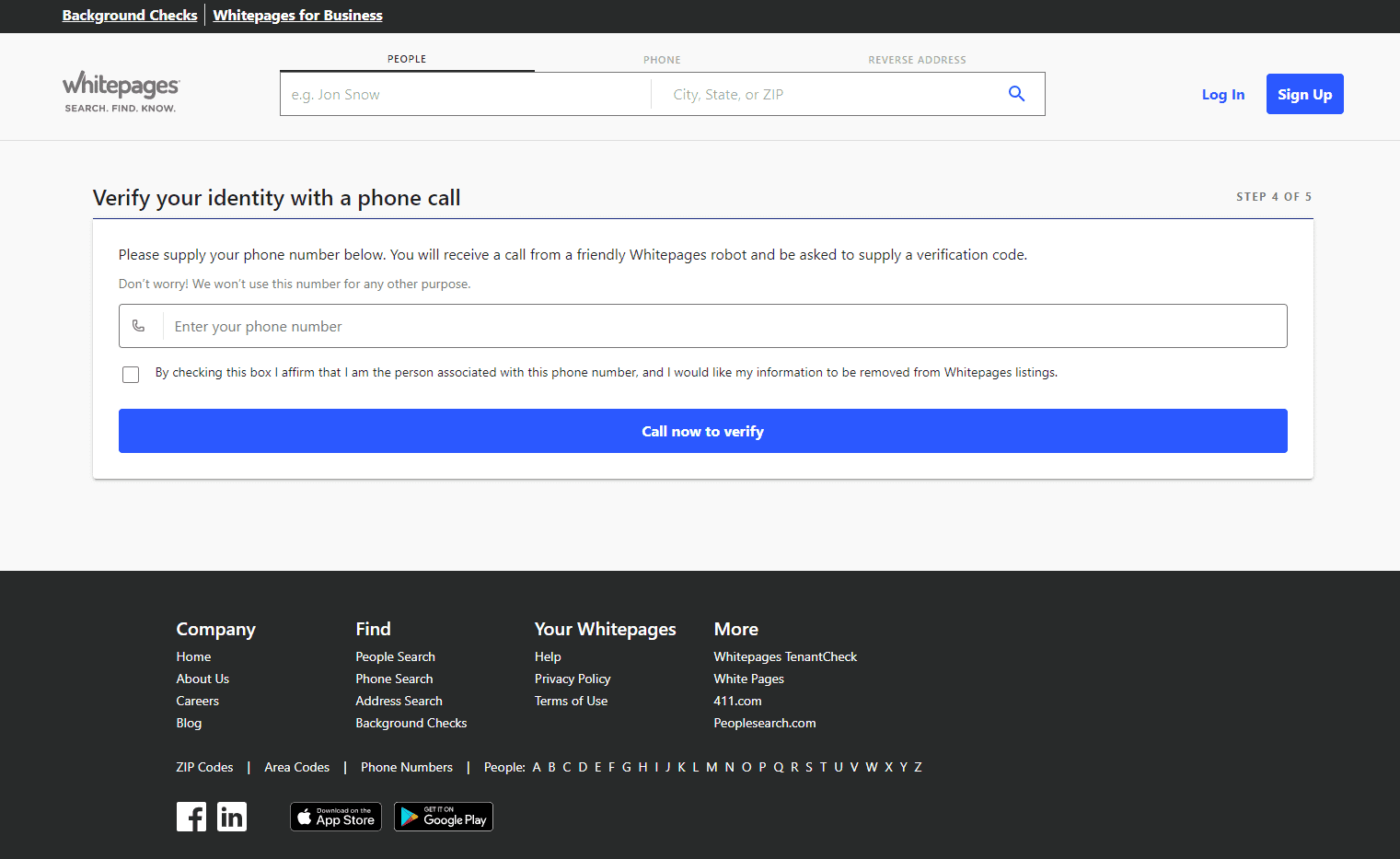Open the White Pages footer link
Screen dimensions: 1400x859
(748, 679)
